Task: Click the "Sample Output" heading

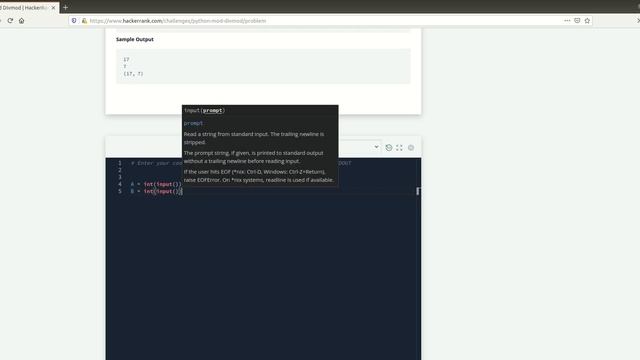Action: pos(135,39)
